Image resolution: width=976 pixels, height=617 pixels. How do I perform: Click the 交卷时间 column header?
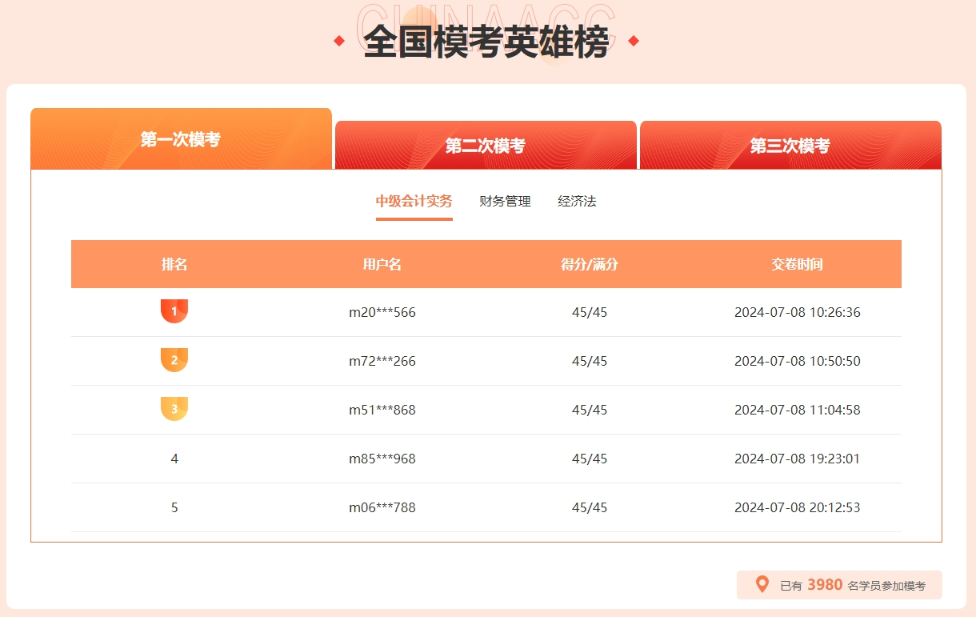[797, 264]
